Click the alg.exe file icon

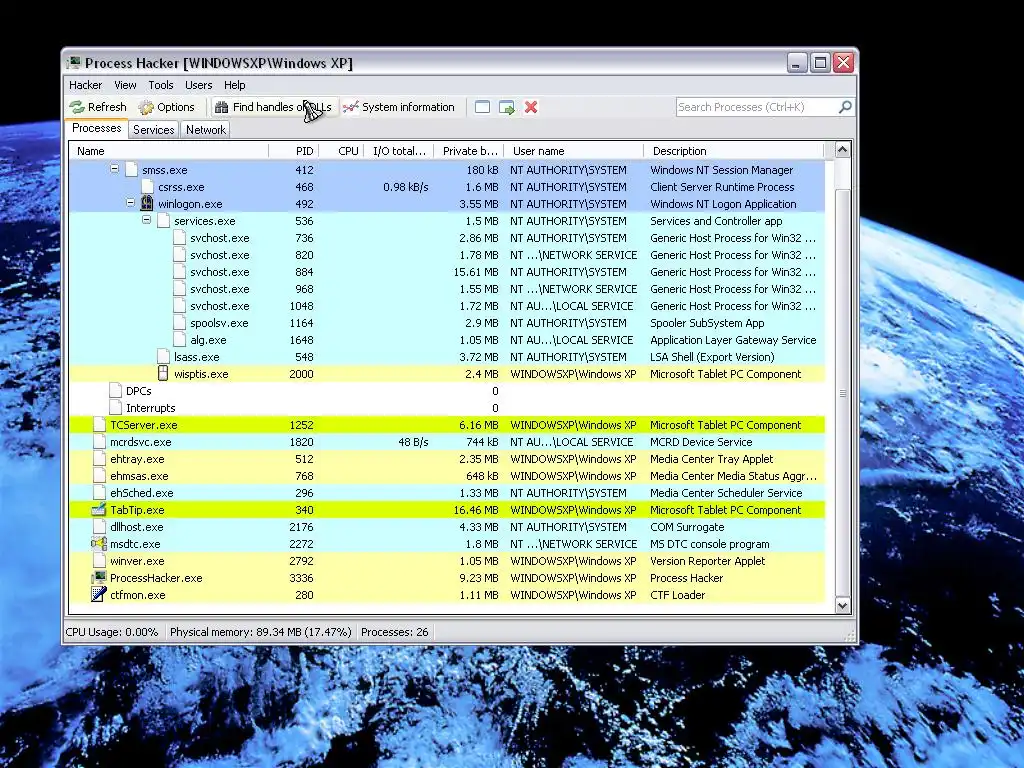point(180,340)
